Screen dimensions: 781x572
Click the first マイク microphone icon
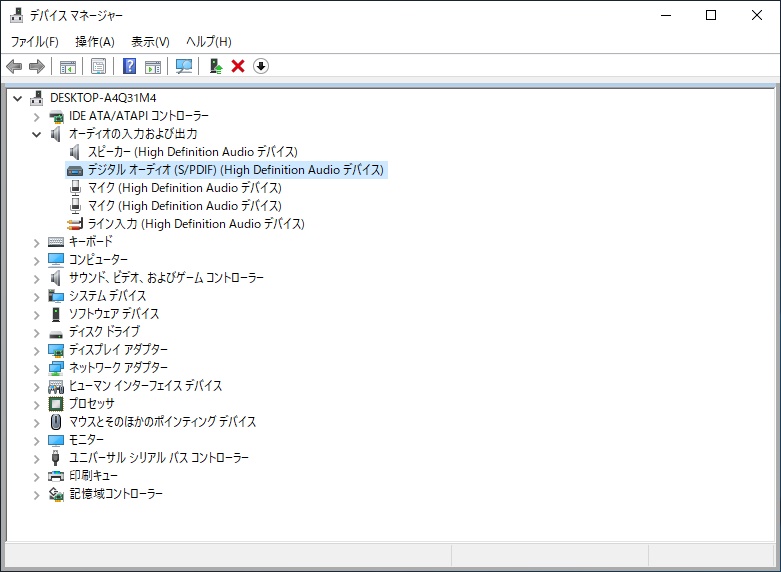(x=75, y=188)
